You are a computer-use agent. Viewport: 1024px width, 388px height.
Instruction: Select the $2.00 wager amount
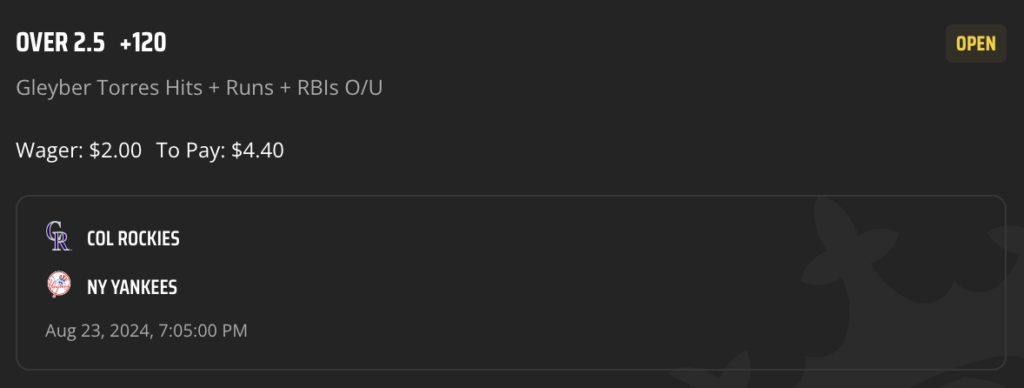click(116, 151)
